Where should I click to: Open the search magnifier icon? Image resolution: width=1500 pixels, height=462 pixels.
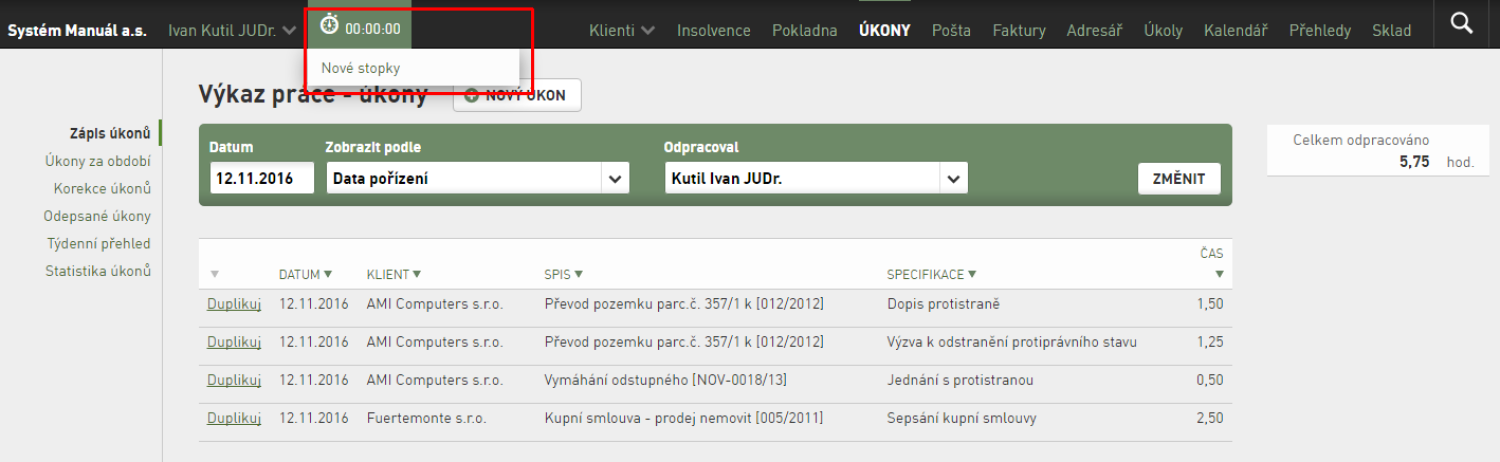tap(1462, 23)
